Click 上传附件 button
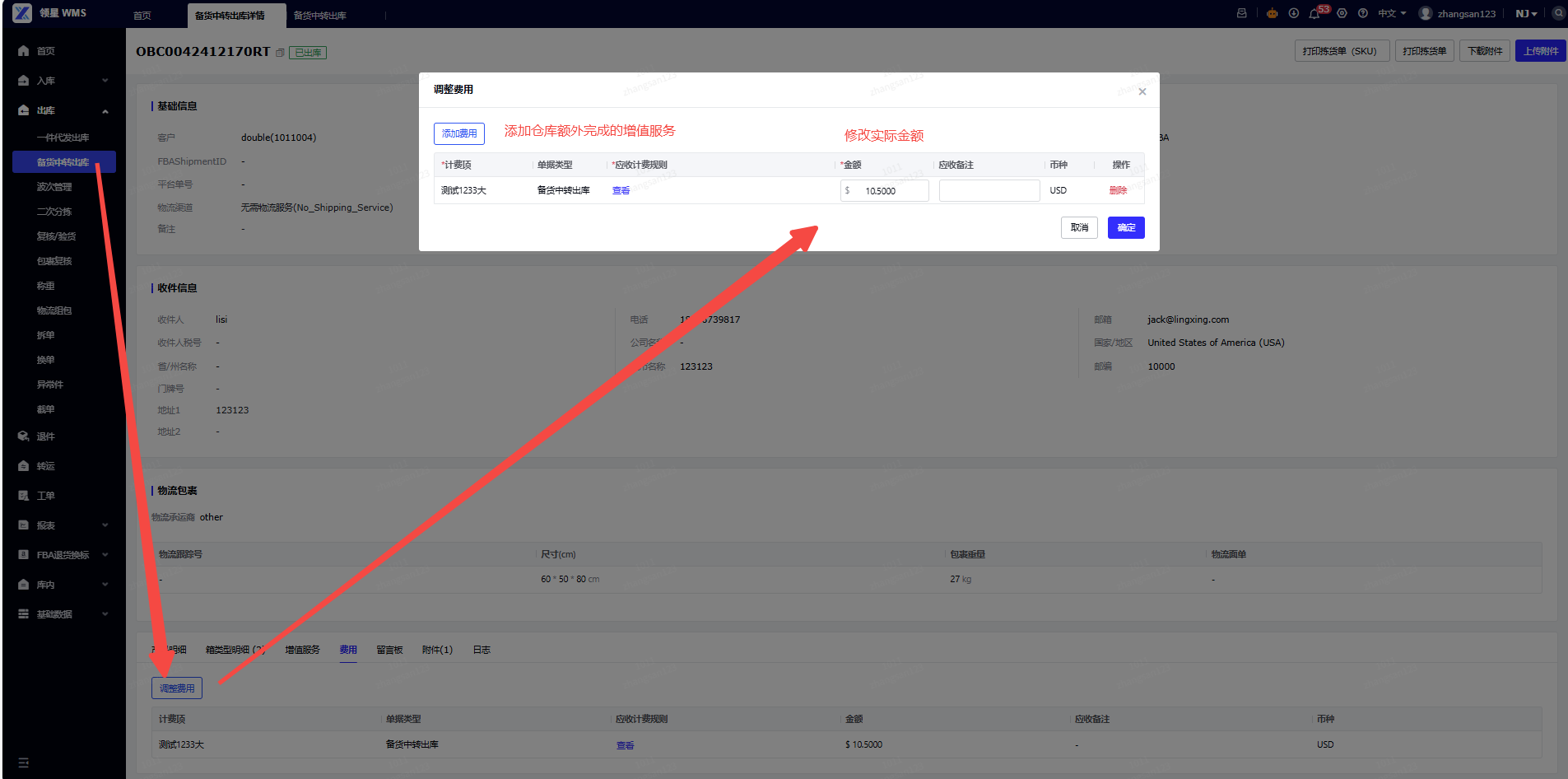 click(1541, 51)
